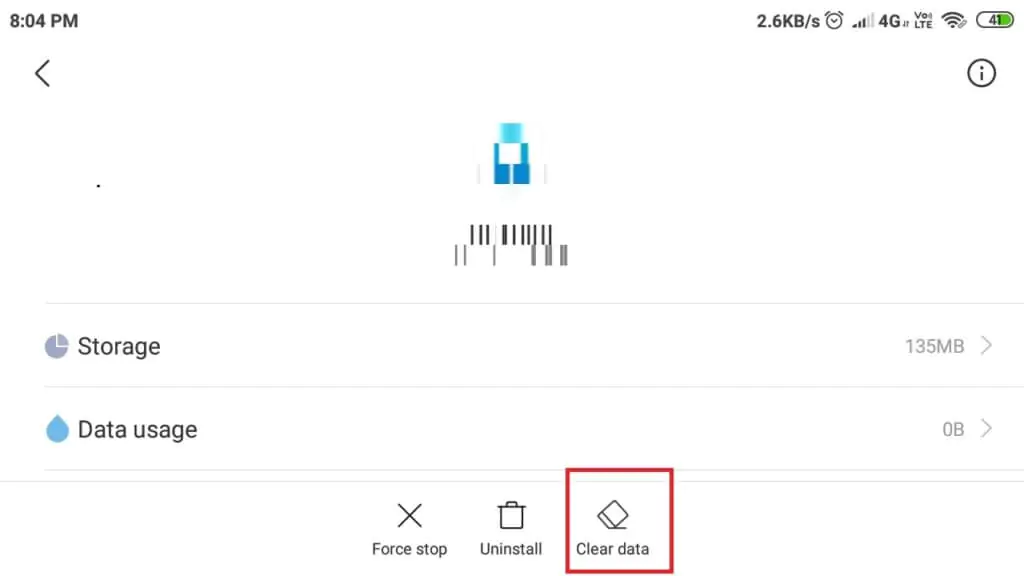1024x576 pixels.
Task: Tap the Uninstall trash can icon
Action: tap(511, 515)
